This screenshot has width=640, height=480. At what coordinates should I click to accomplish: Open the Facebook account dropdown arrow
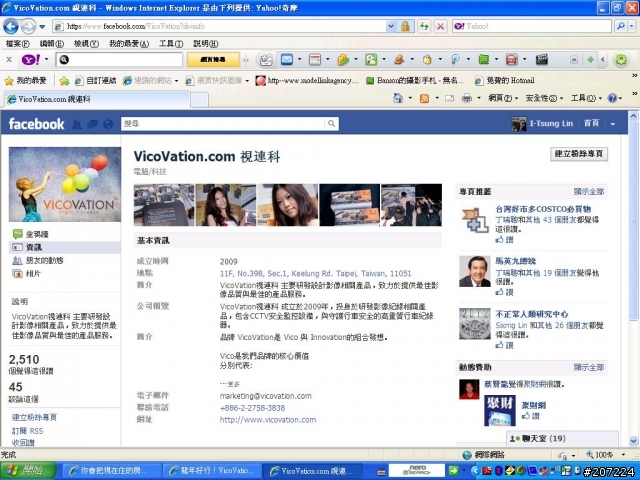pos(613,124)
